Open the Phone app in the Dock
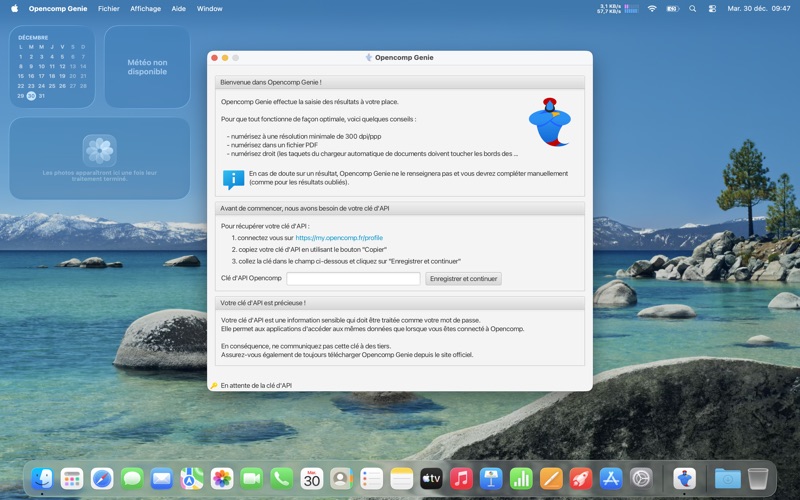Screen dimensions: 800x500 [x=282, y=479]
